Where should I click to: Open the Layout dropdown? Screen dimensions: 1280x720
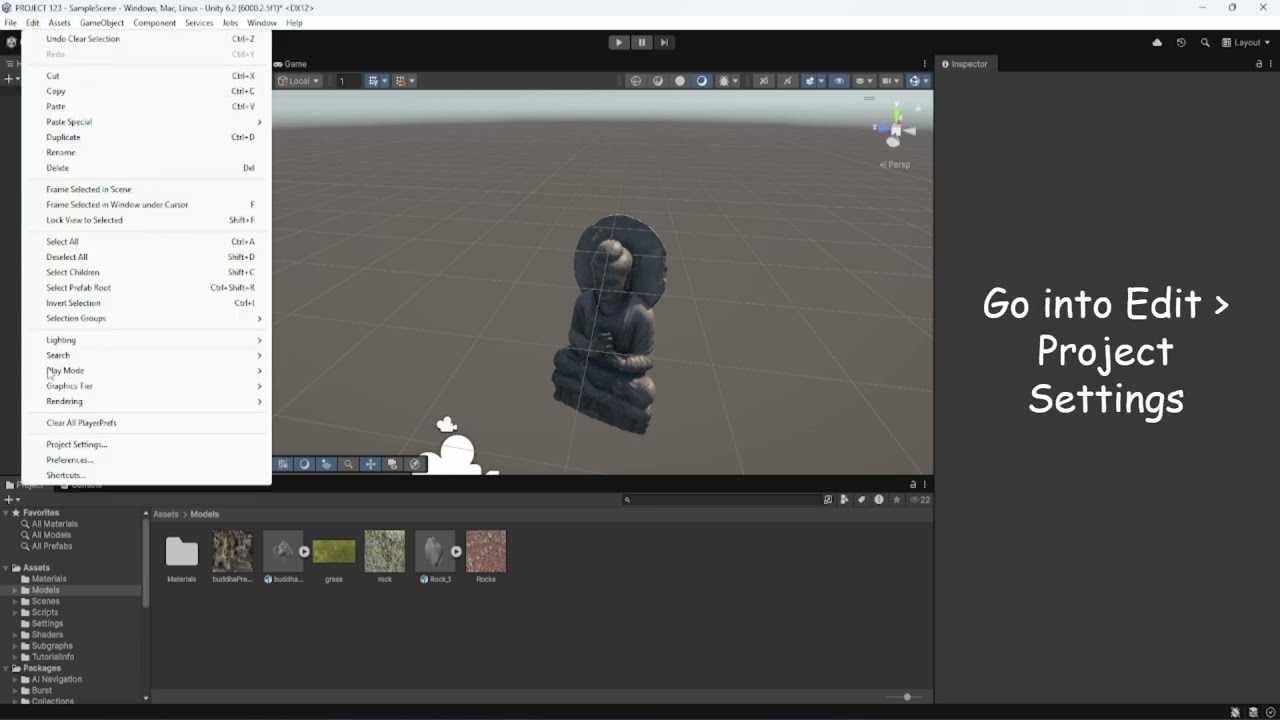(x=1246, y=43)
